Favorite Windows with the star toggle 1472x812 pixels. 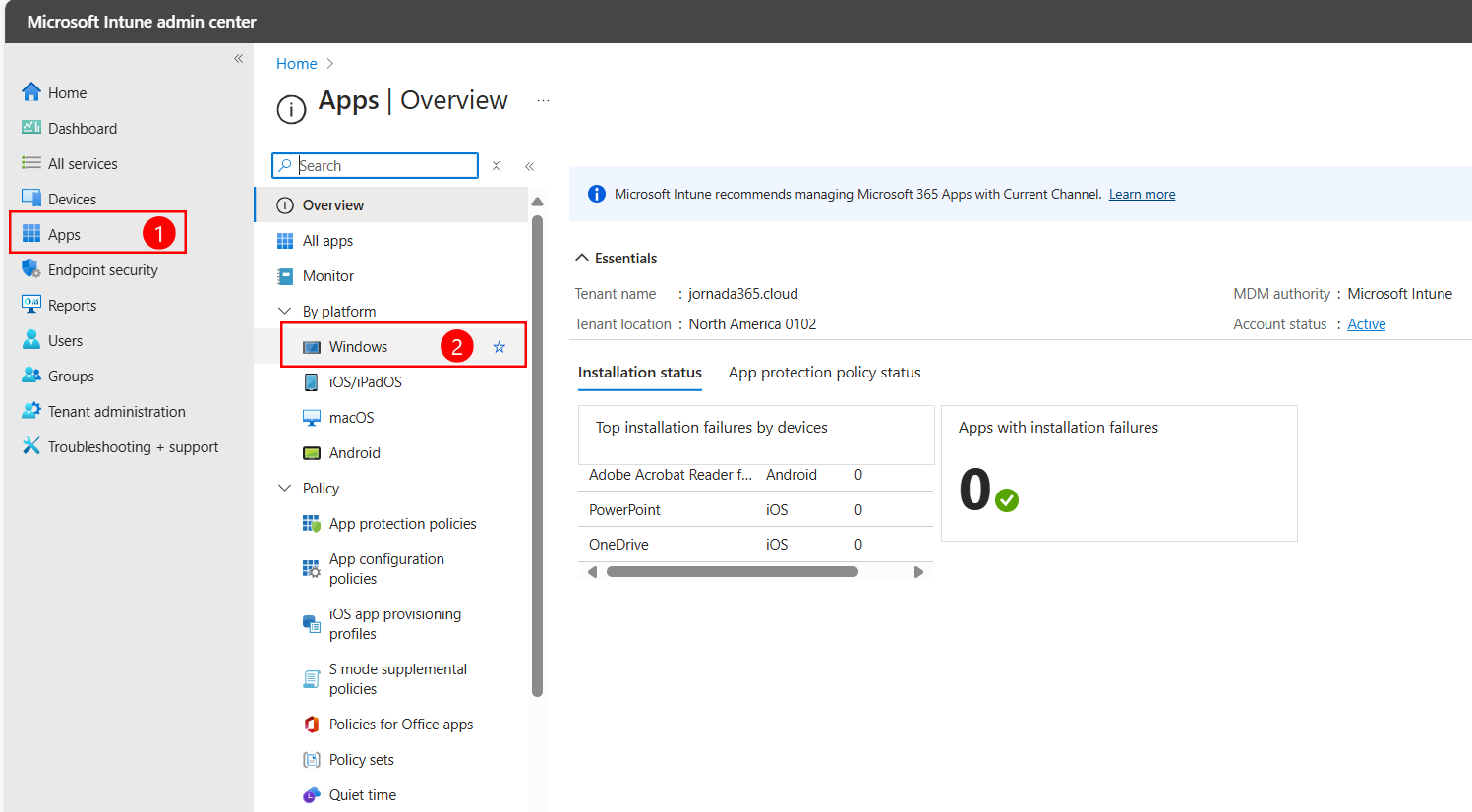500,347
